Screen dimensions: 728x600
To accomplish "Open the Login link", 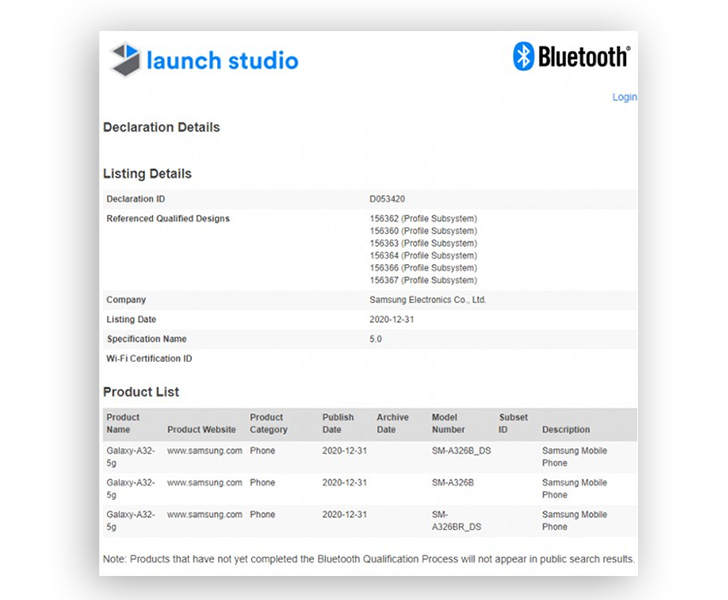I will [624, 97].
